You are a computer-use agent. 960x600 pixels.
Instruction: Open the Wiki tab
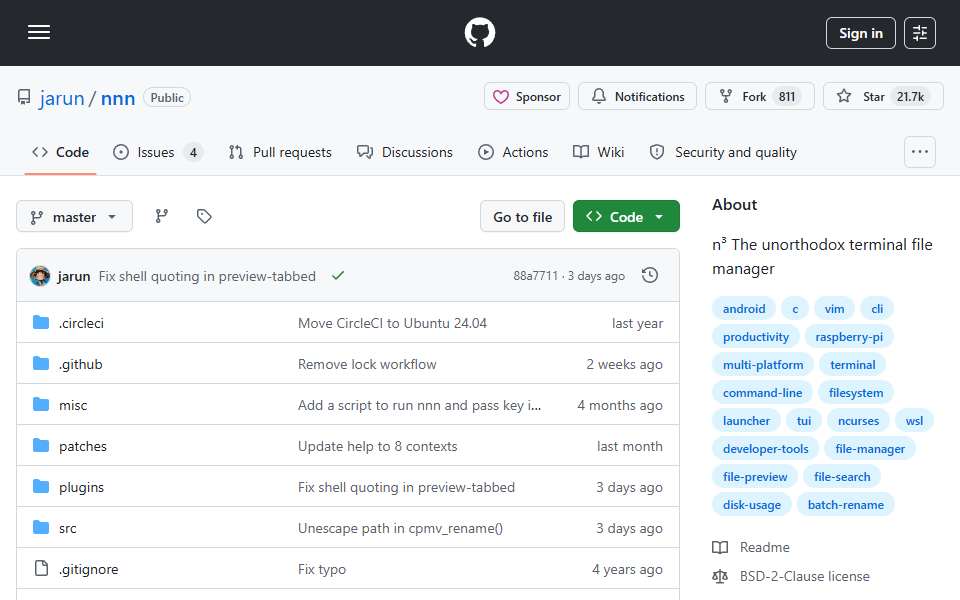pos(599,152)
